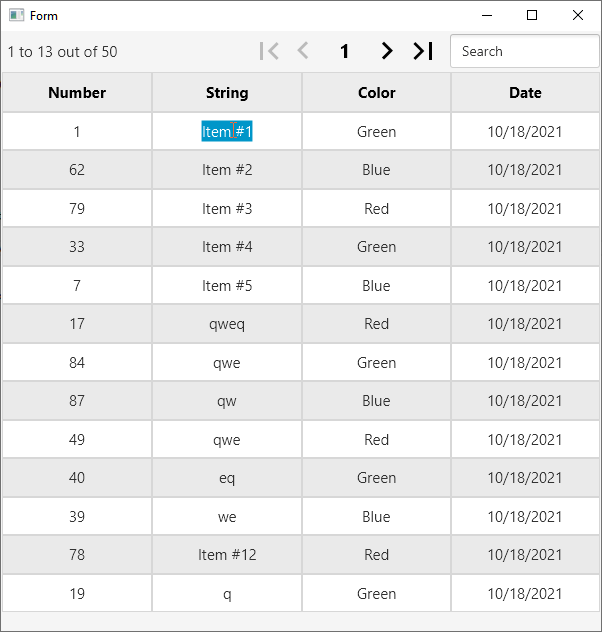602x632 pixels.
Task: Select page number 1
Action: (x=345, y=51)
